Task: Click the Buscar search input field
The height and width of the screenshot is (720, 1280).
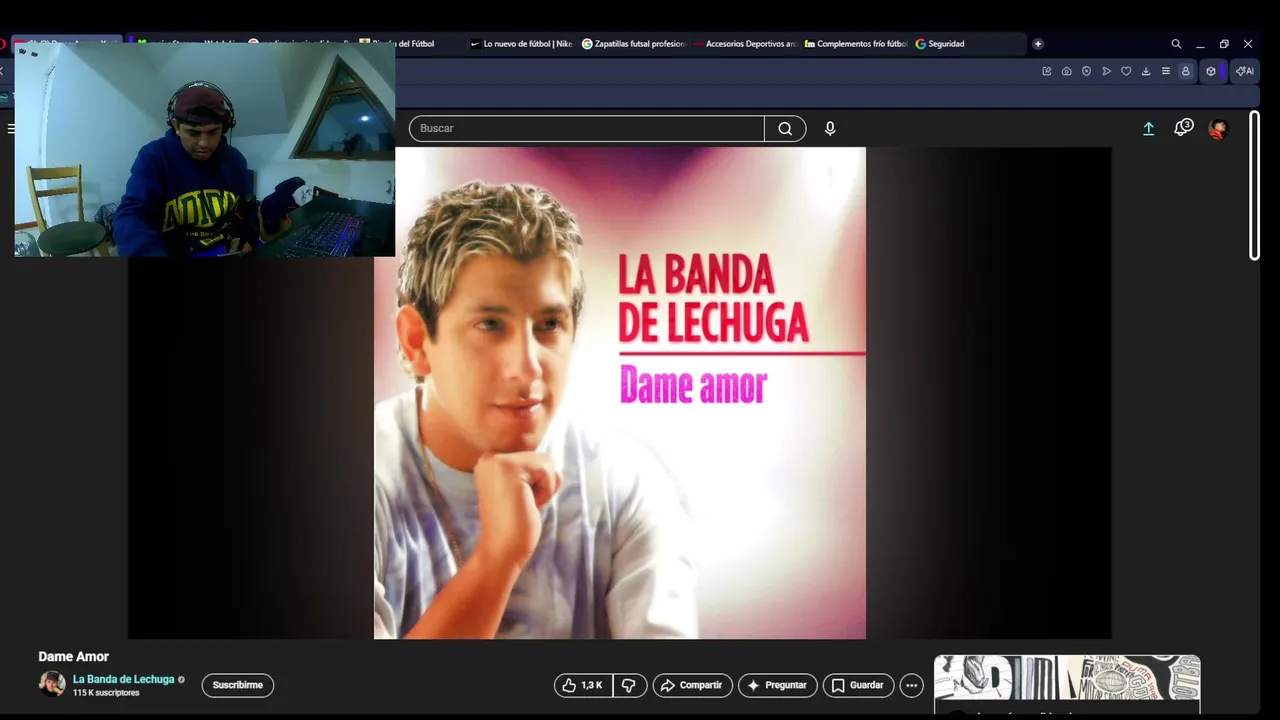Action: coord(587,128)
